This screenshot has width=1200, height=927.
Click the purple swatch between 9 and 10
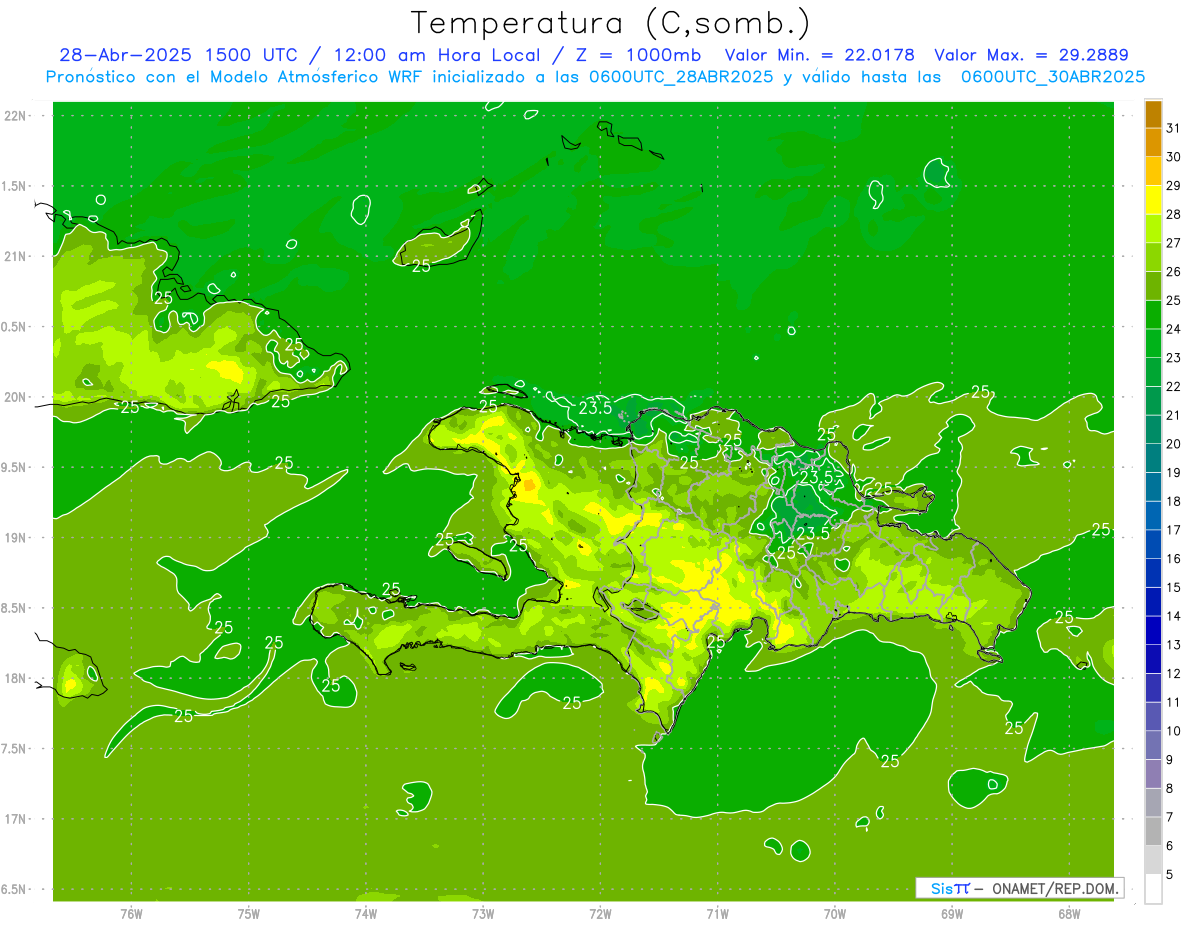point(1153,744)
